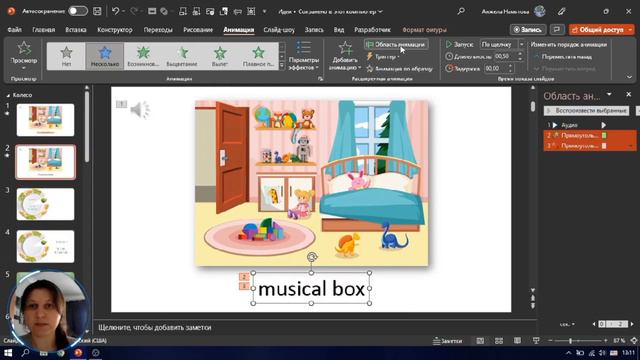The height and width of the screenshot is (360, 640).
Task: Open dropdown arrow of entry 3 Прямоугольник
Action: [631, 146]
